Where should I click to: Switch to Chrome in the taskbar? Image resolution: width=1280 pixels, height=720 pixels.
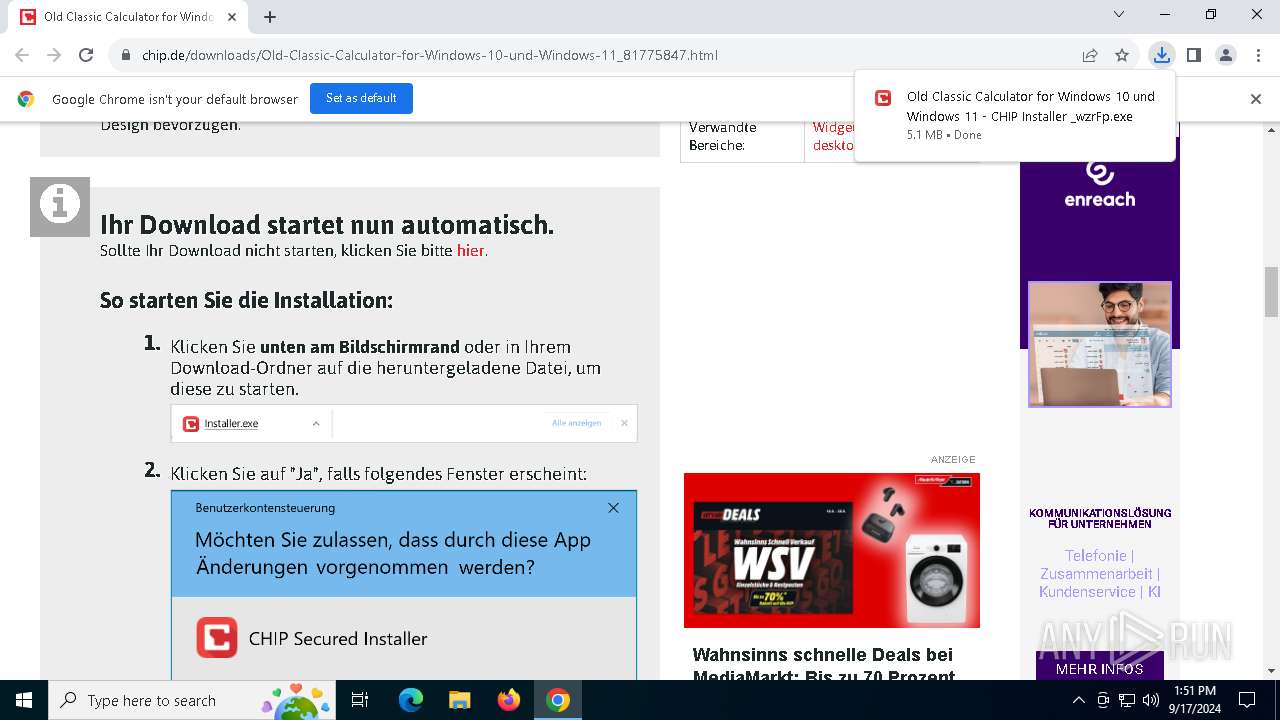tap(558, 700)
